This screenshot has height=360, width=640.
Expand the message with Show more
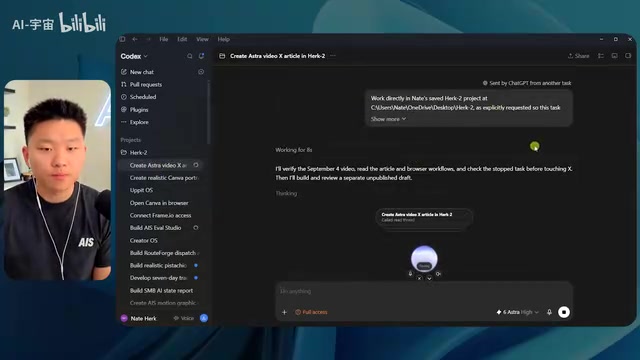[388, 119]
